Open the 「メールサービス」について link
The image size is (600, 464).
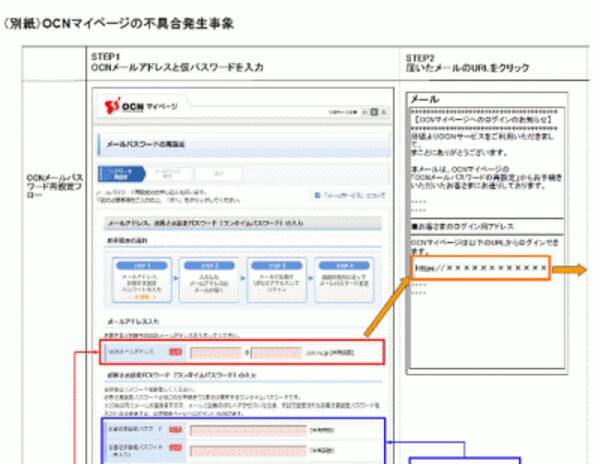coord(354,195)
